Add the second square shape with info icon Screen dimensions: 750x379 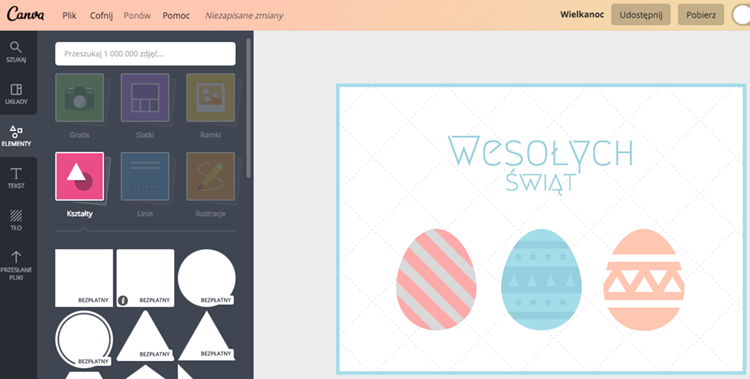145,278
